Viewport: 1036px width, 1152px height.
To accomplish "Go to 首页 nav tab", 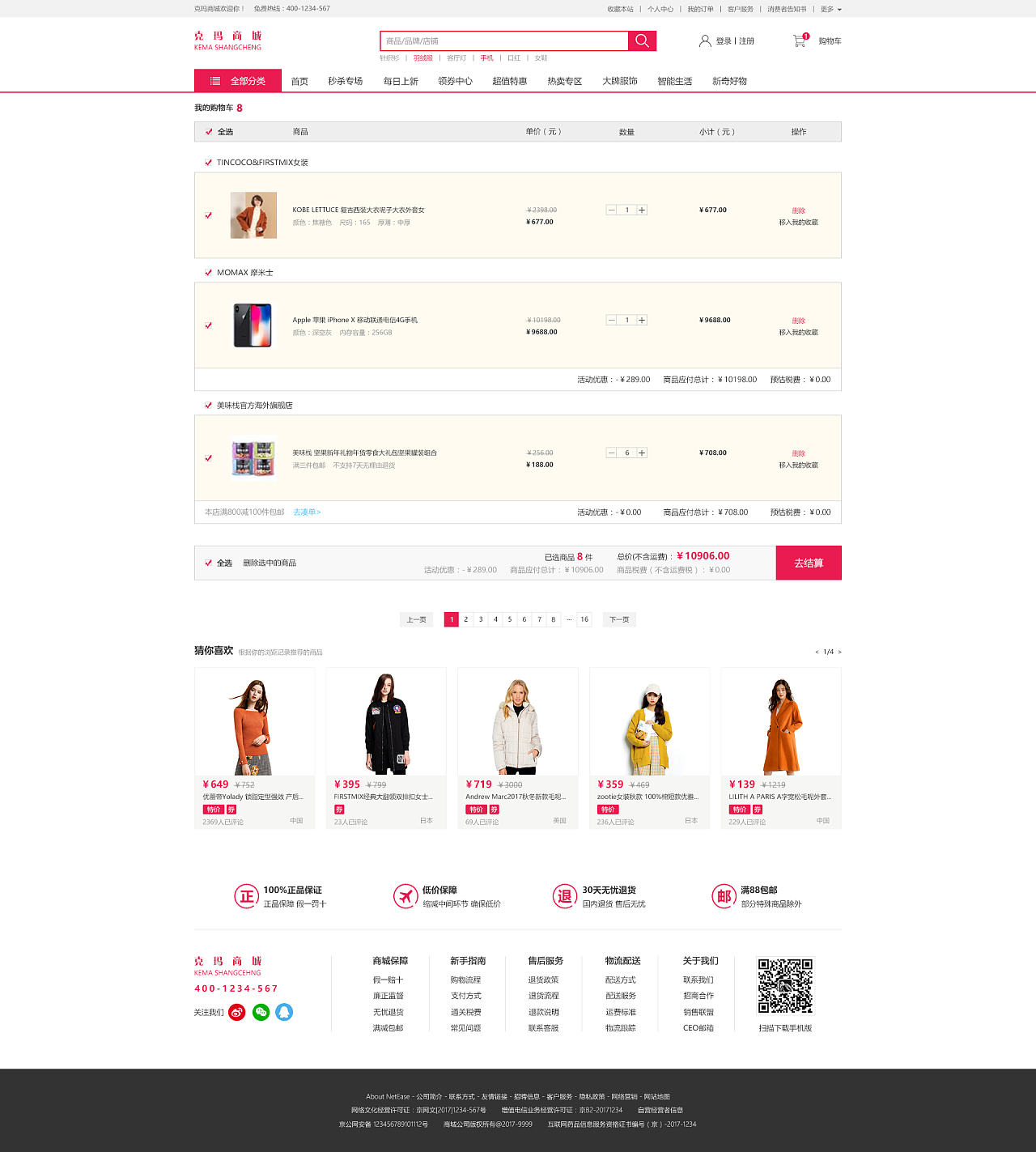I will coord(299,81).
